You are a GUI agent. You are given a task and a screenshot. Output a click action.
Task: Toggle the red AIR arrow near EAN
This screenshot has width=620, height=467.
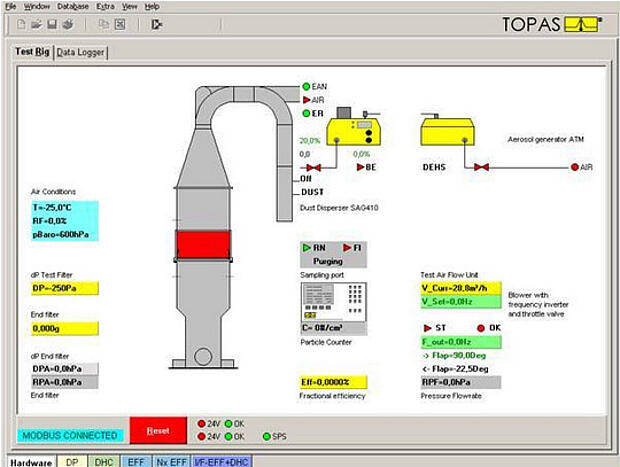pos(306,100)
